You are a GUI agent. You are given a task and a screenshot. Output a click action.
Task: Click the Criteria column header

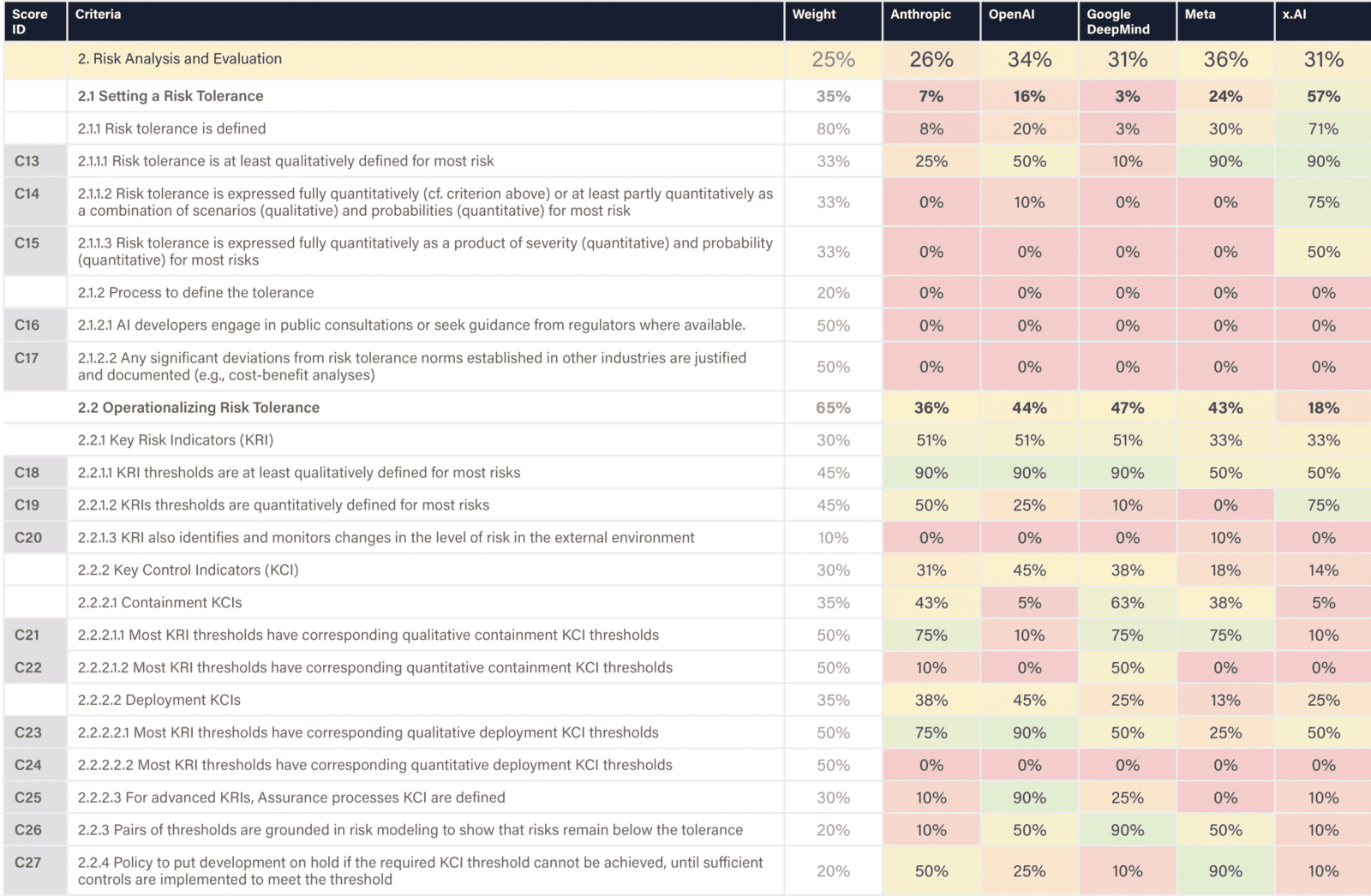(x=98, y=15)
